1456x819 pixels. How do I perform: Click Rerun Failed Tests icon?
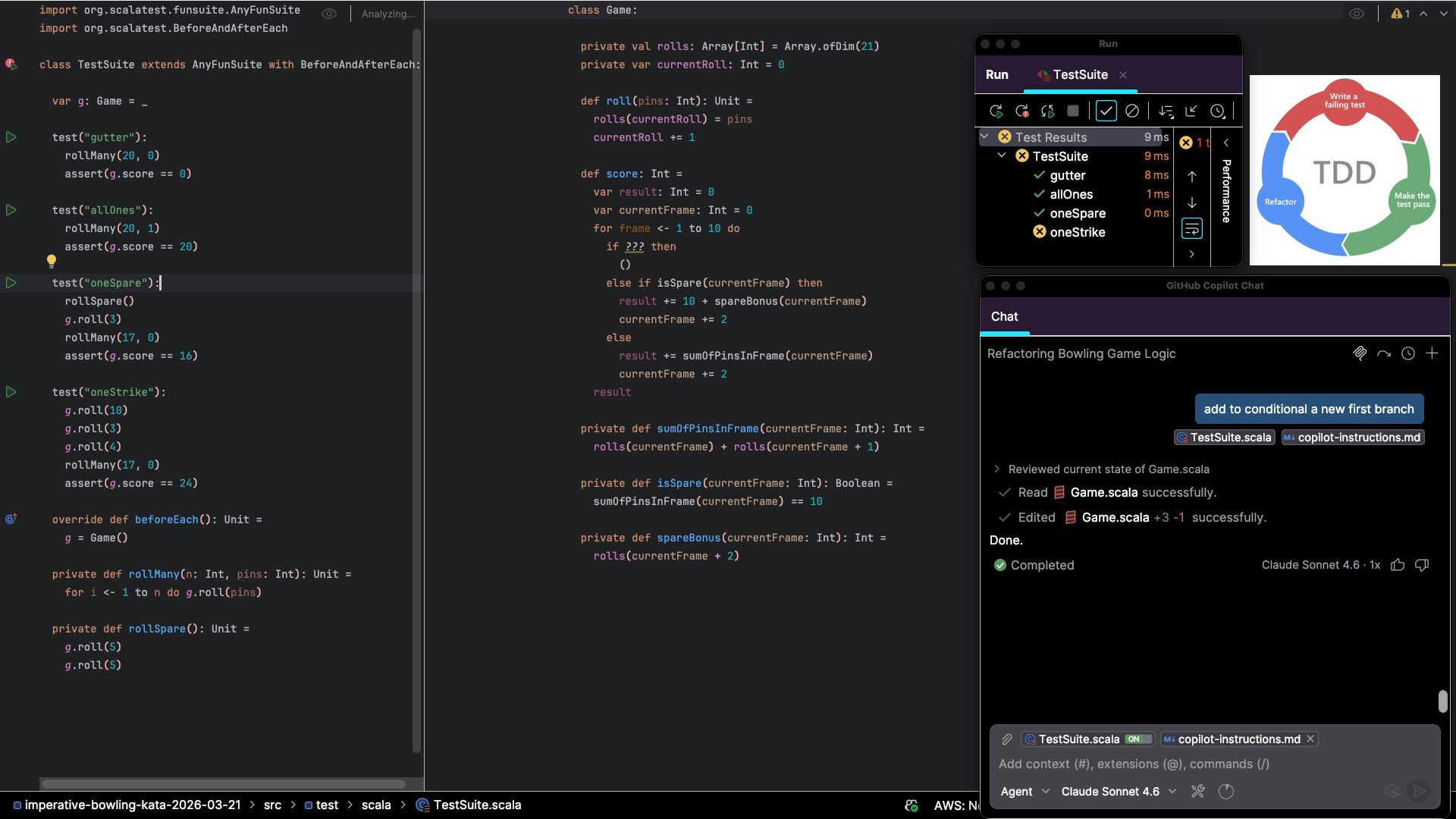click(x=1021, y=111)
